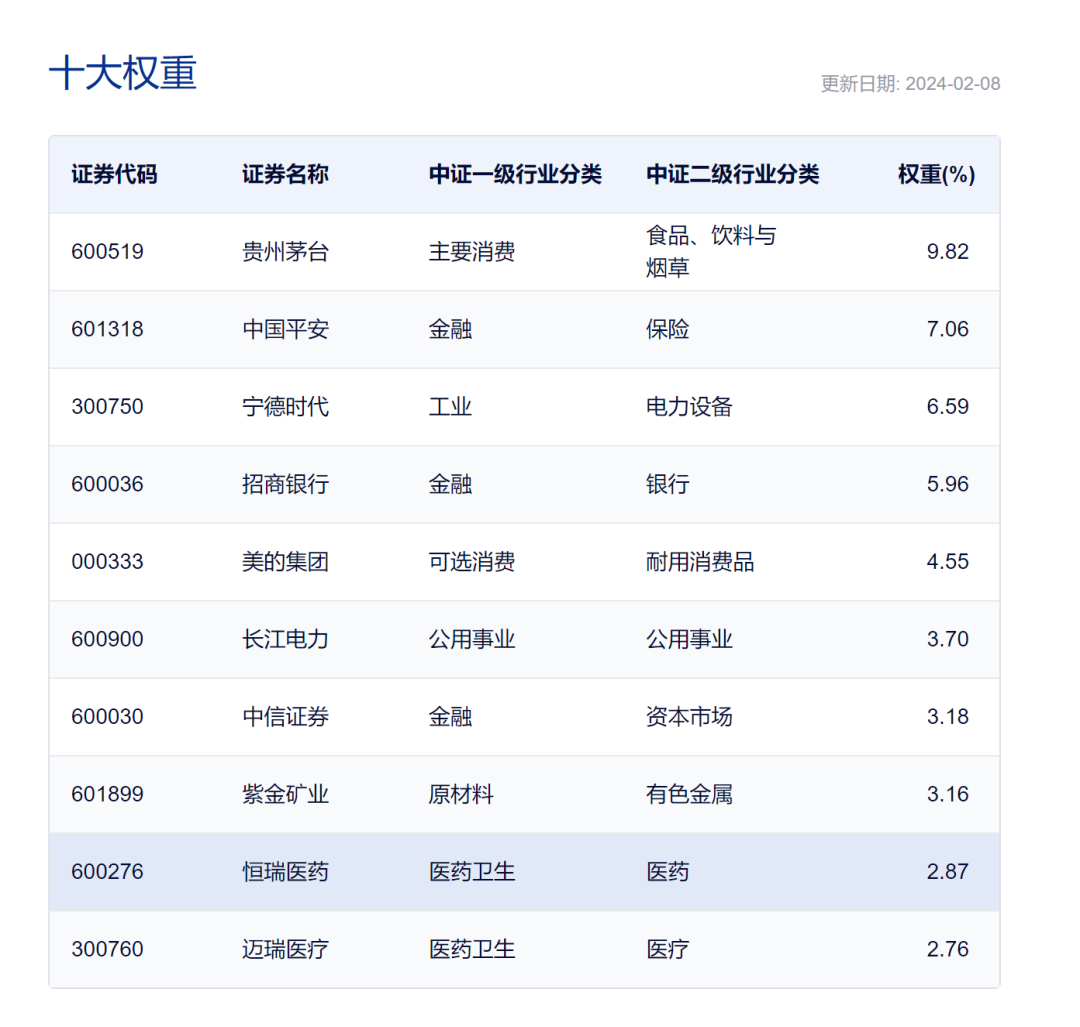The height and width of the screenshot is (1027, 1080).
Task: Click the 耐用消费品 industry cell
Action: click(700, 562)
